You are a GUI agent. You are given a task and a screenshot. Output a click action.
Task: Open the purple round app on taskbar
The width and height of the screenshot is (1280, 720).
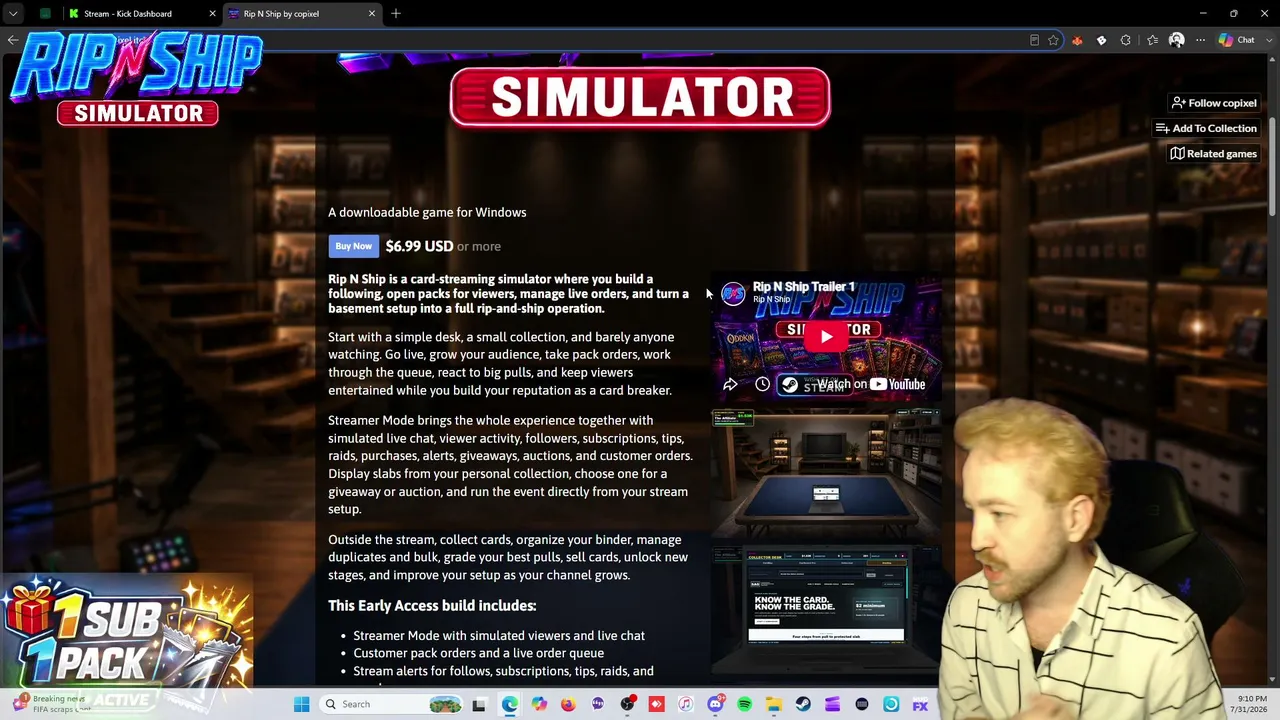pos(598,704)
